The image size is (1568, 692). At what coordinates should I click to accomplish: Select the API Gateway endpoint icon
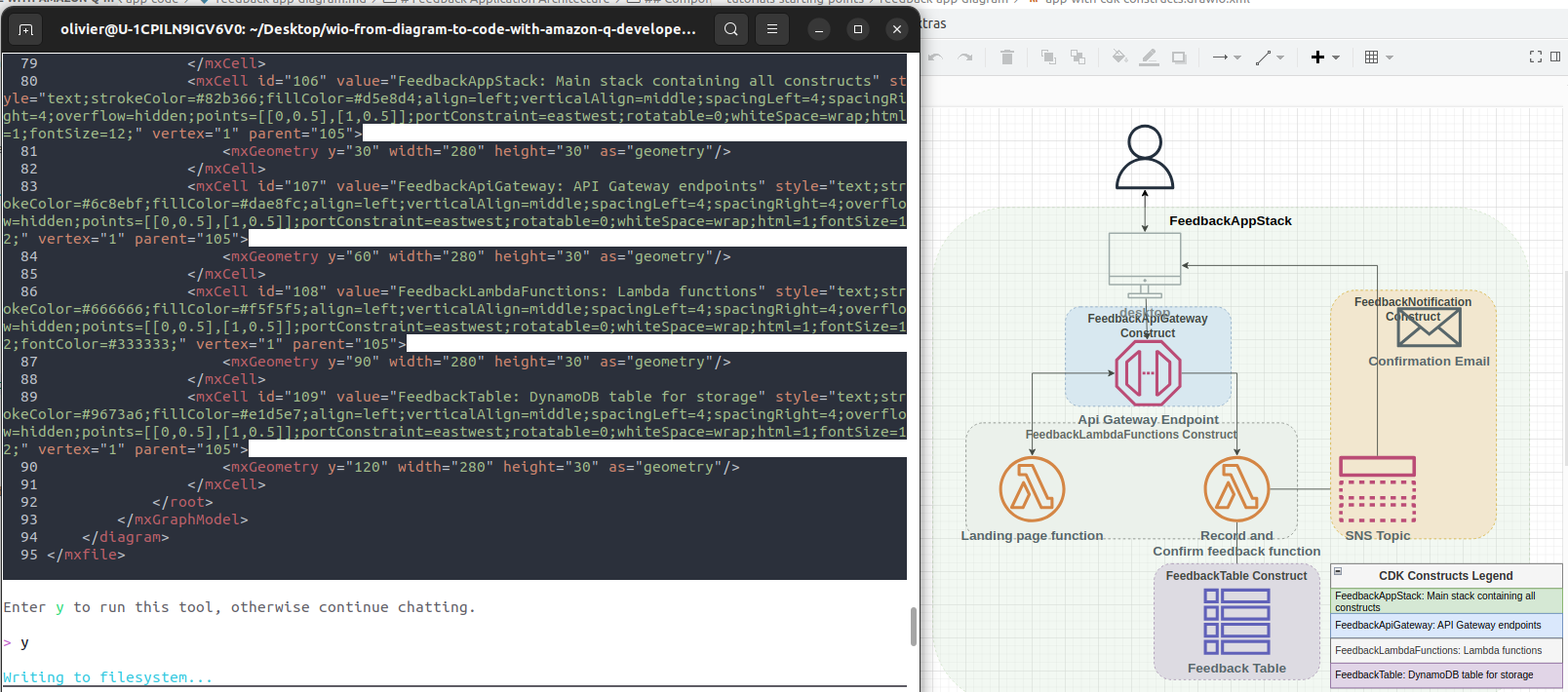click(x=1148, y=373)
